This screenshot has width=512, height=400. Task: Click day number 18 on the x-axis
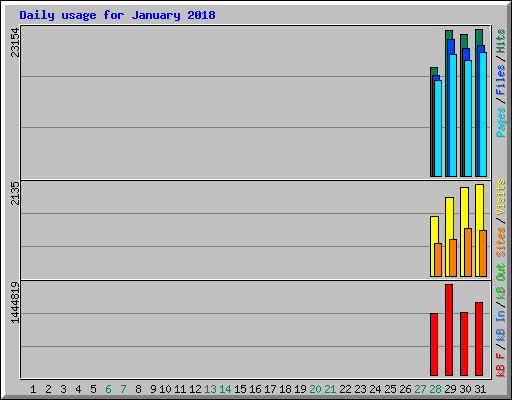point(285,389)
